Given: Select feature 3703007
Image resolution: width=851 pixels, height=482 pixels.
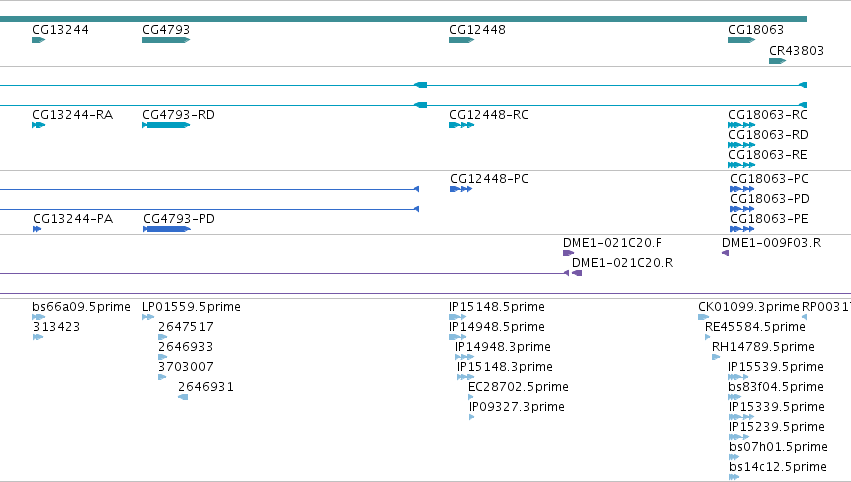Looking at the screenshot, I should 186,367.
